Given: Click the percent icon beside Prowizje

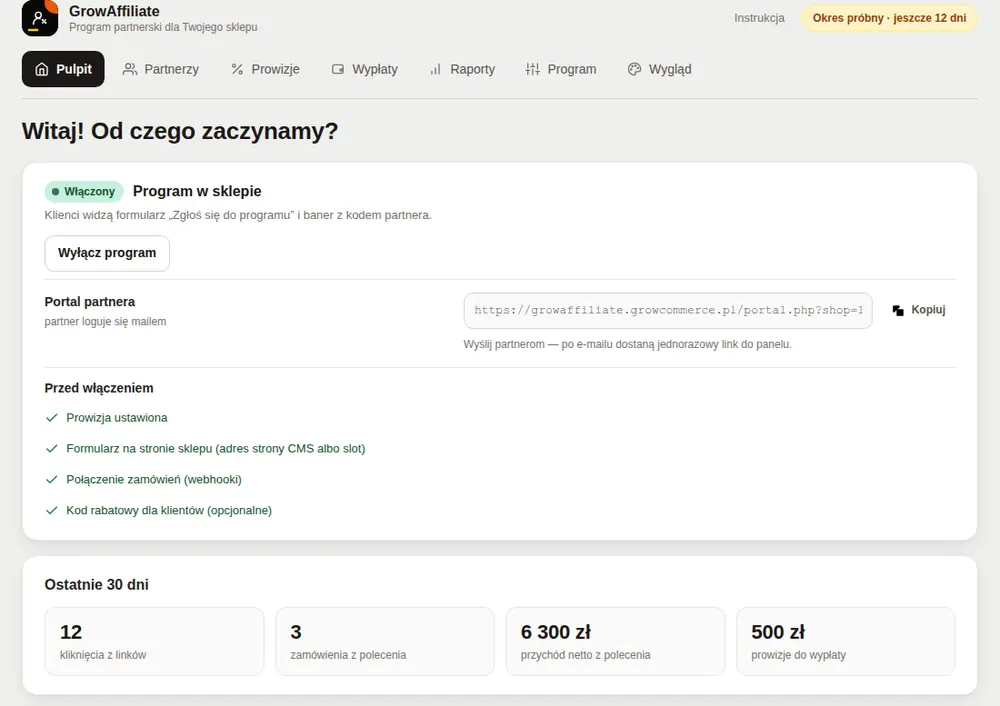Looking at the screenshot, I should click(x=237, y=69).
